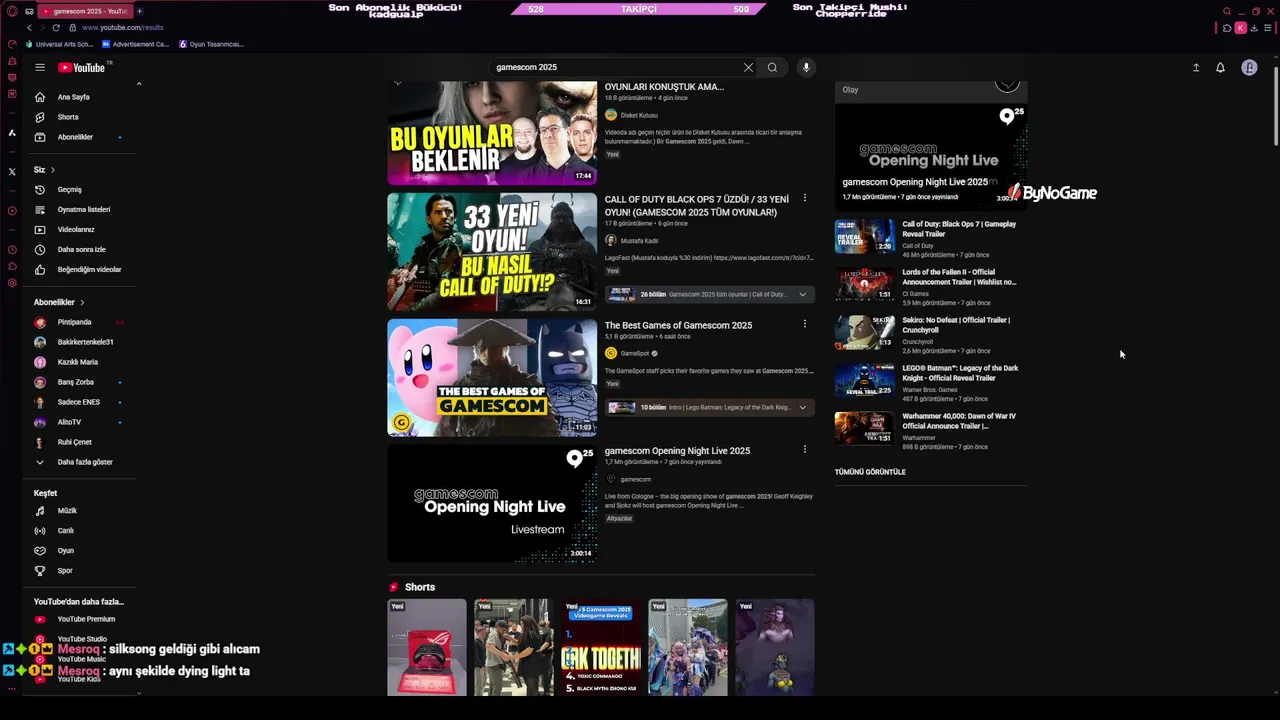Open Mustafa Kadir channel link
Viewport: 1280px width, 720px height.
[x=639, y=241]
